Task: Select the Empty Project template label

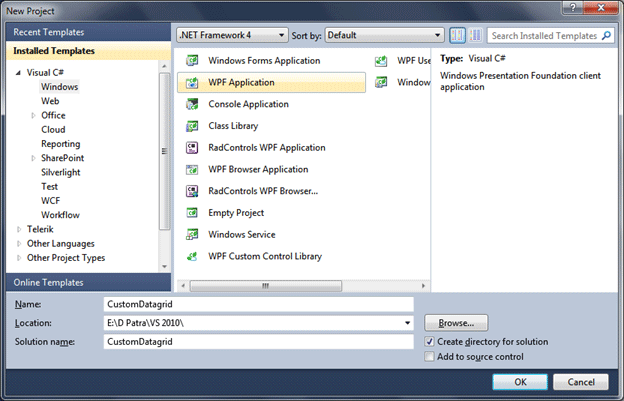Action: 236,213
